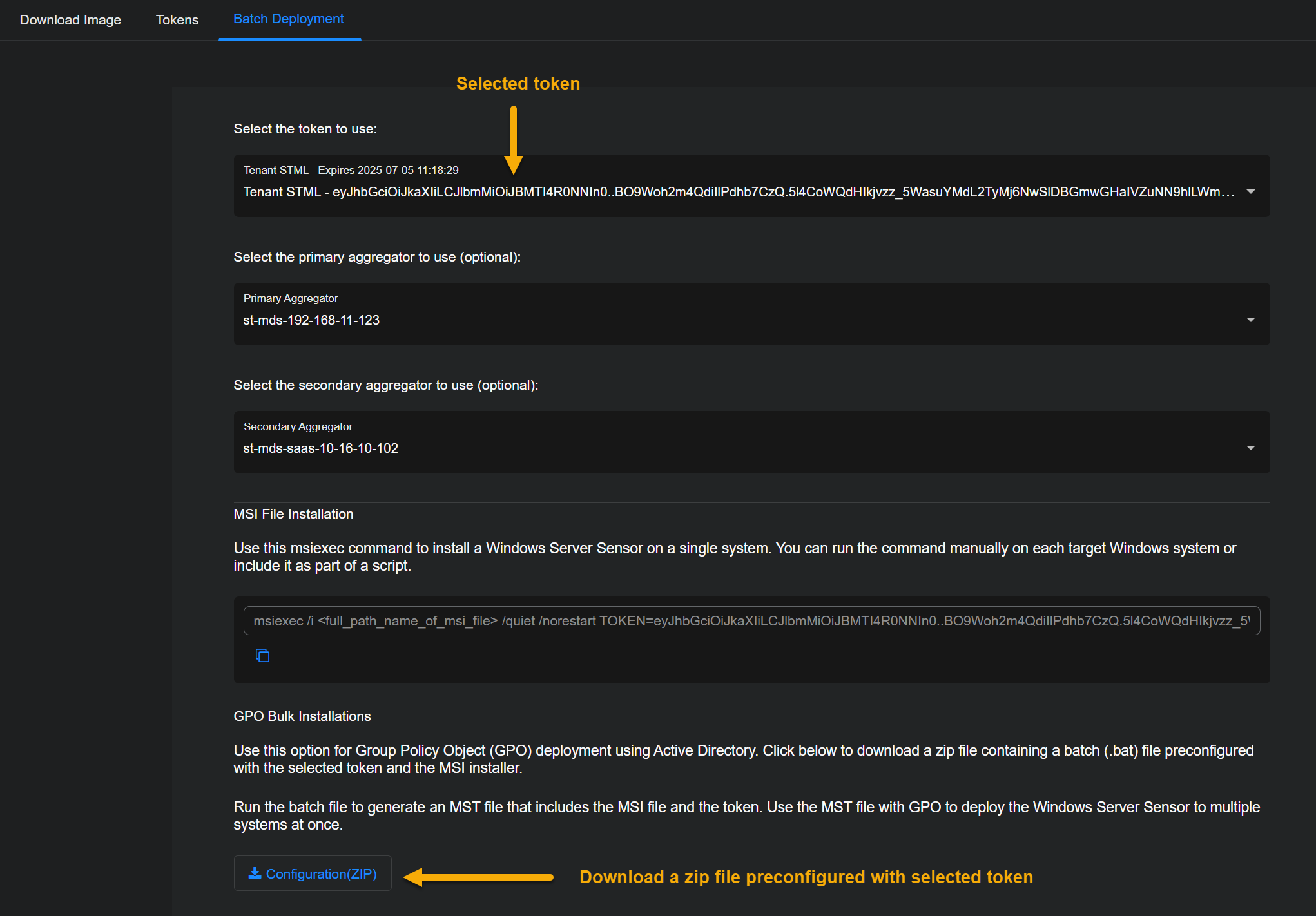Expand the token selector dropdown arrow
Viewport: 1316px width, 916px height.
tap(1250, 192)
